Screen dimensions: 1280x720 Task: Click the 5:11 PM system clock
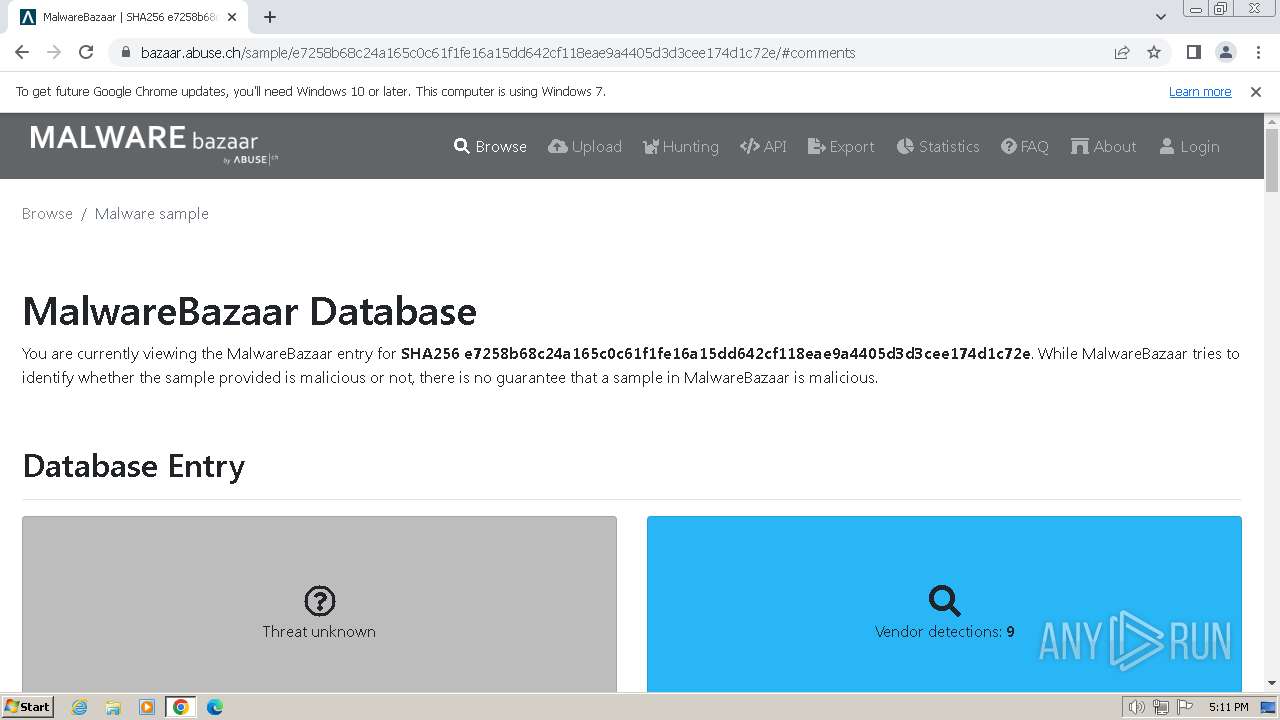(1228, 707)
